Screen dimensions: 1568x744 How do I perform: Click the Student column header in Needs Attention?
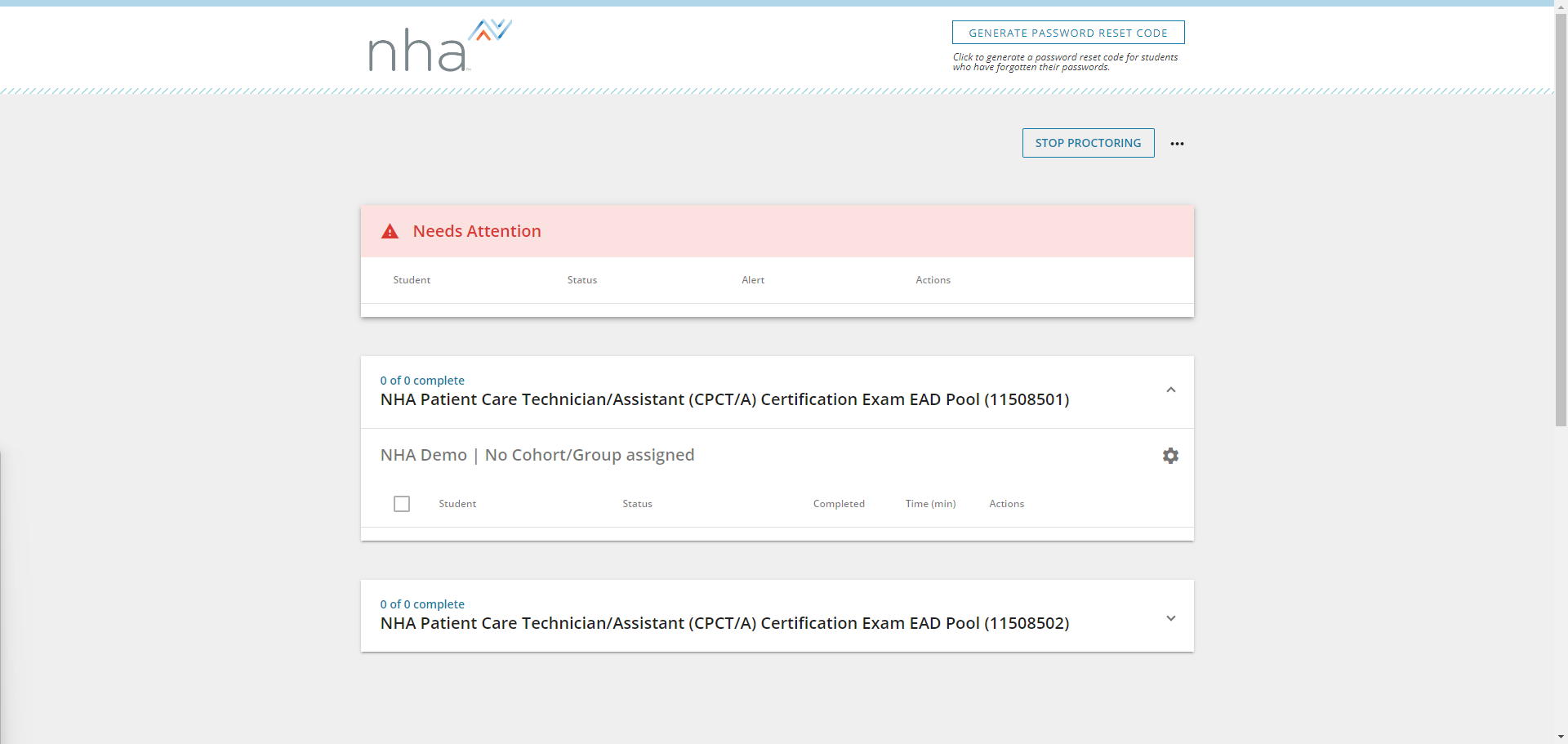pyautogui.click(x=412, y=280)
